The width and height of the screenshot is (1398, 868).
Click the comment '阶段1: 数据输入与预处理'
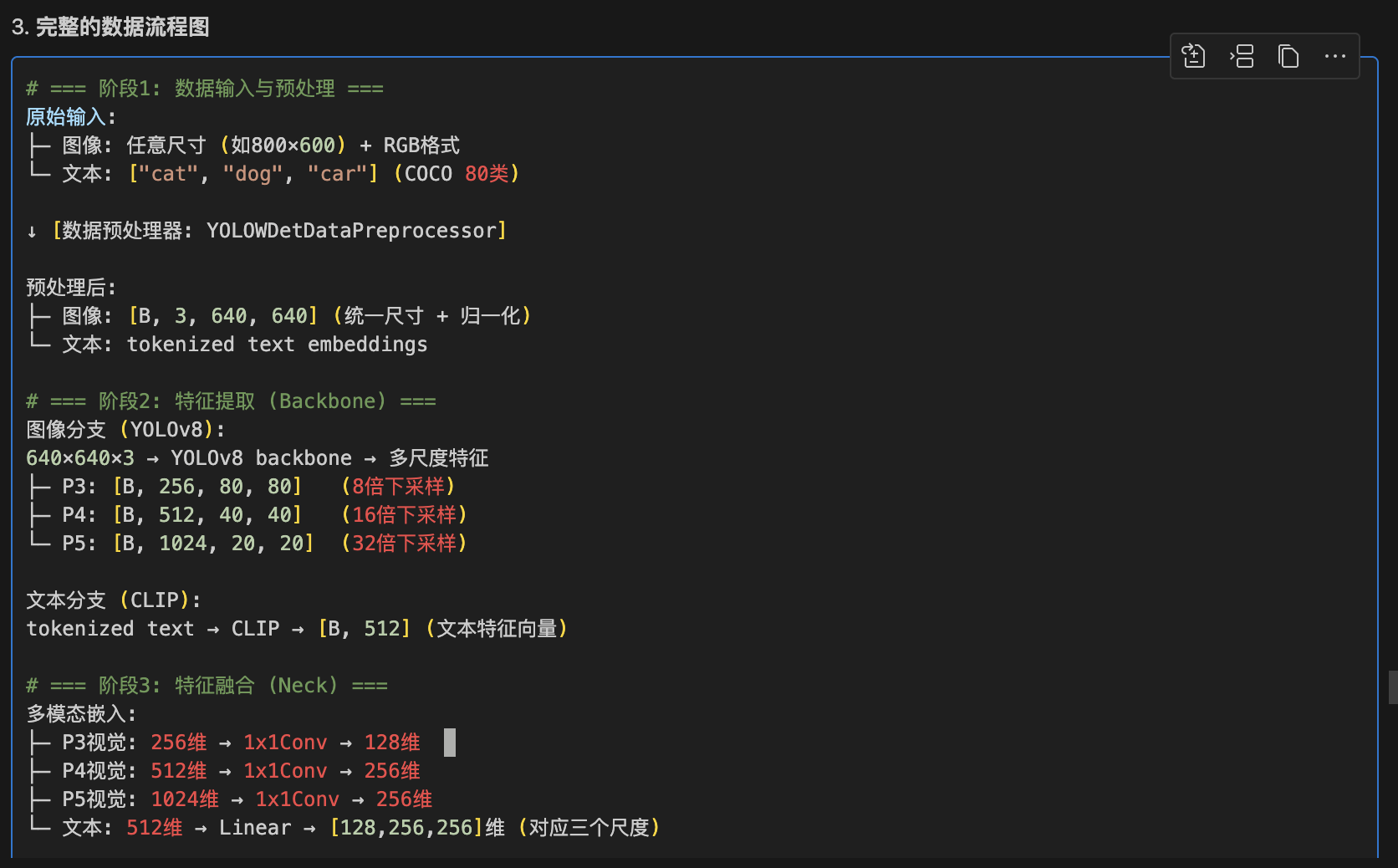tap(217, 89)
